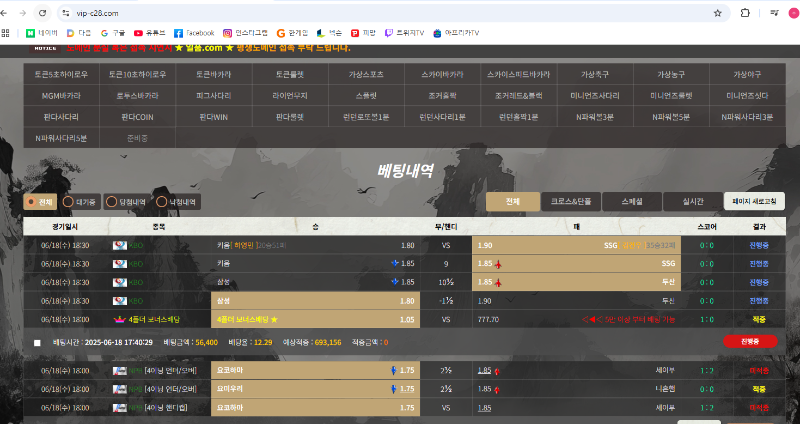The height and width of the screenshot is (424, 800).
Task: Switch to the 스페셜 tab
Action: pos(632,202)
